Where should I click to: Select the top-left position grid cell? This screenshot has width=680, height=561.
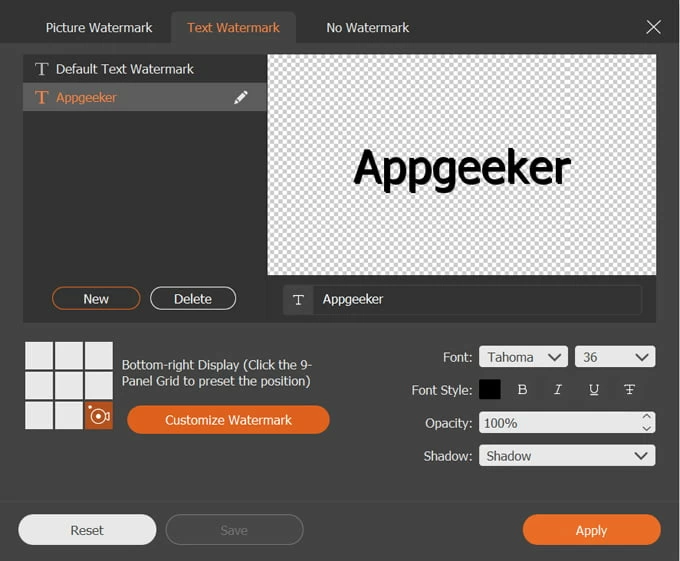pos(39,355)
